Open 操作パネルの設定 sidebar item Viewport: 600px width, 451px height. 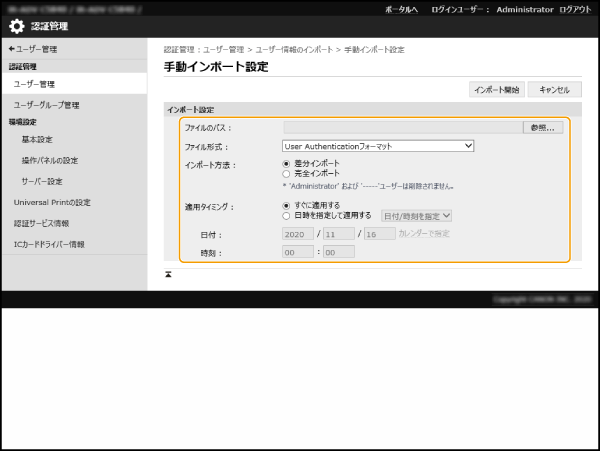[x=50, y=160]
